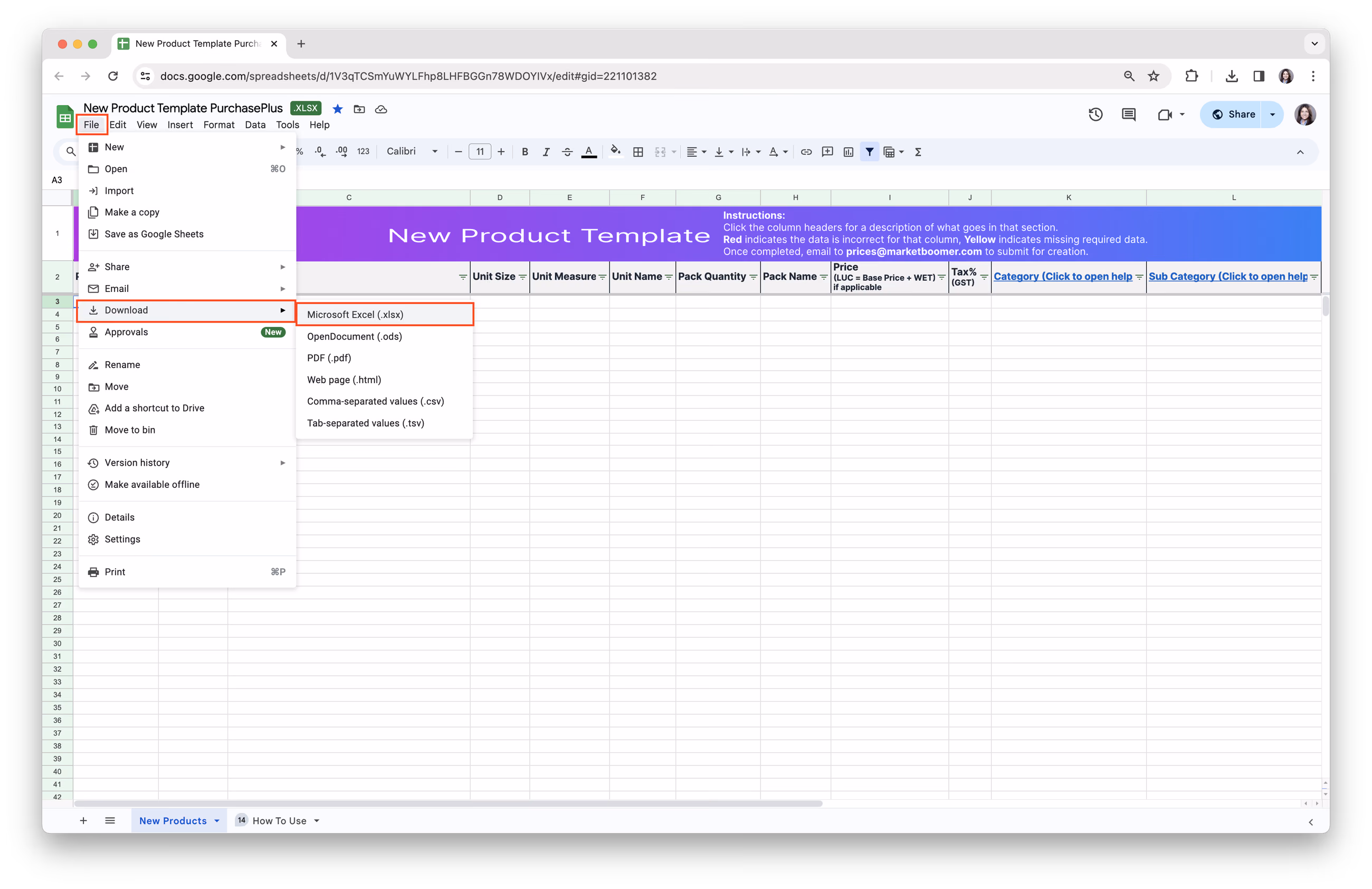The image size is (1372, 889).
Task: Star the spreadsheet document
Action: 338,109
